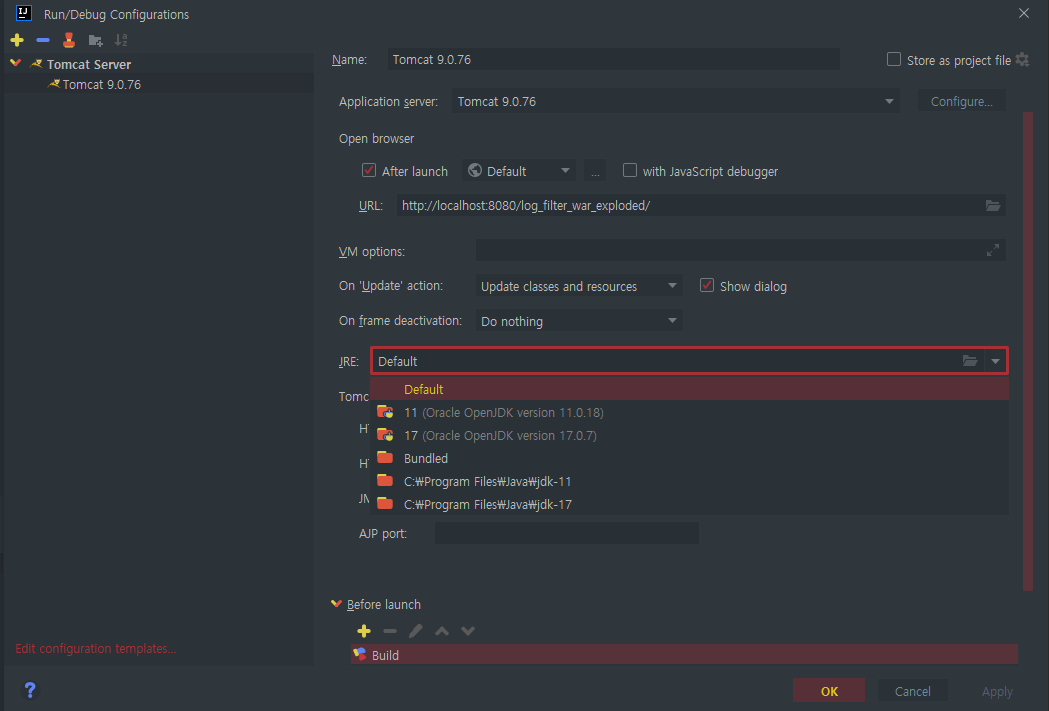The image size is (1049, 711).
Task: Open the gear settings next to Store as project file
Action: (x=1022, y=60)
